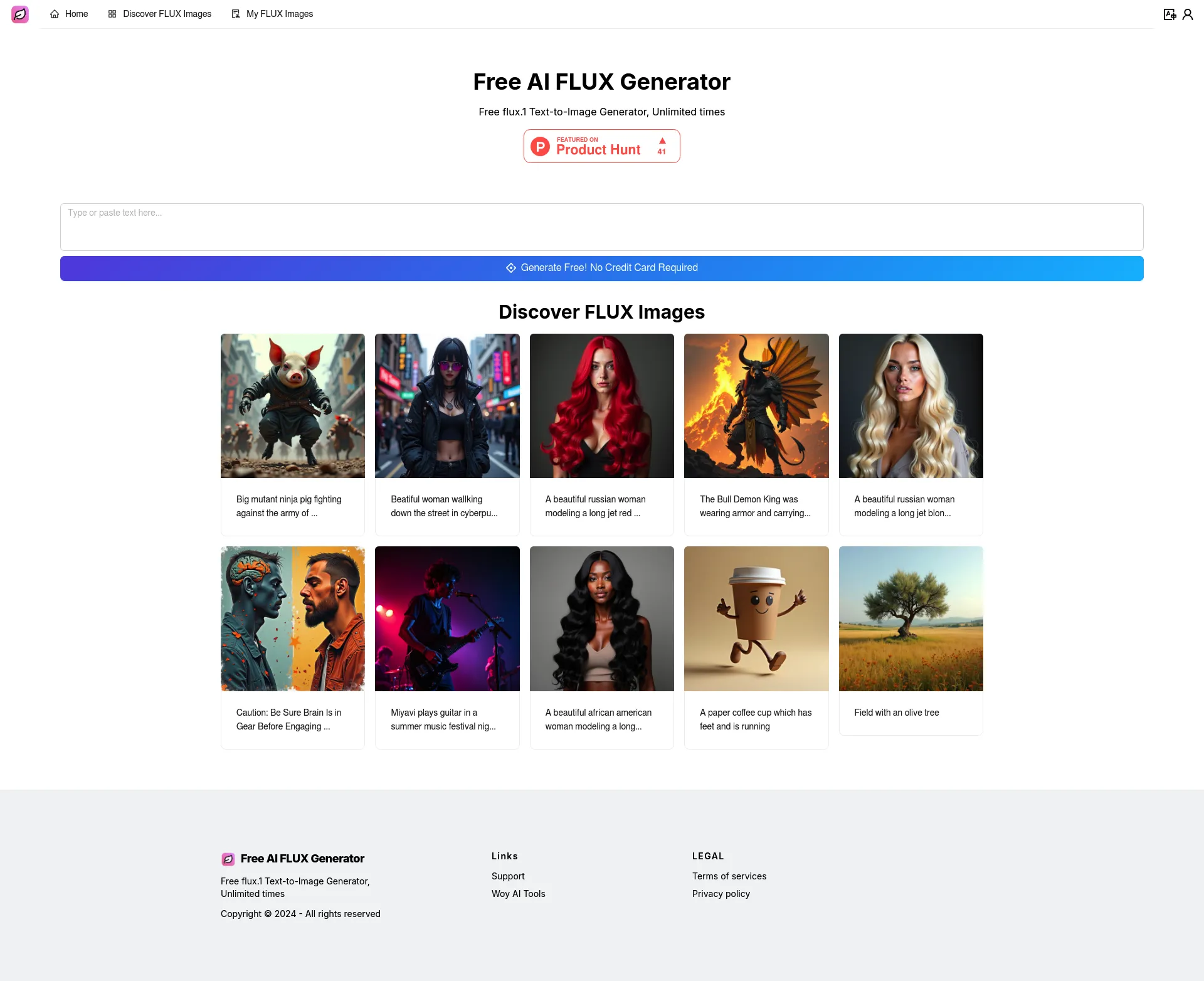The height and width of the screenshot is (981, 1204).
Task: Click the Product Hunt featured badge icon
Action: (x=540, y=146)
